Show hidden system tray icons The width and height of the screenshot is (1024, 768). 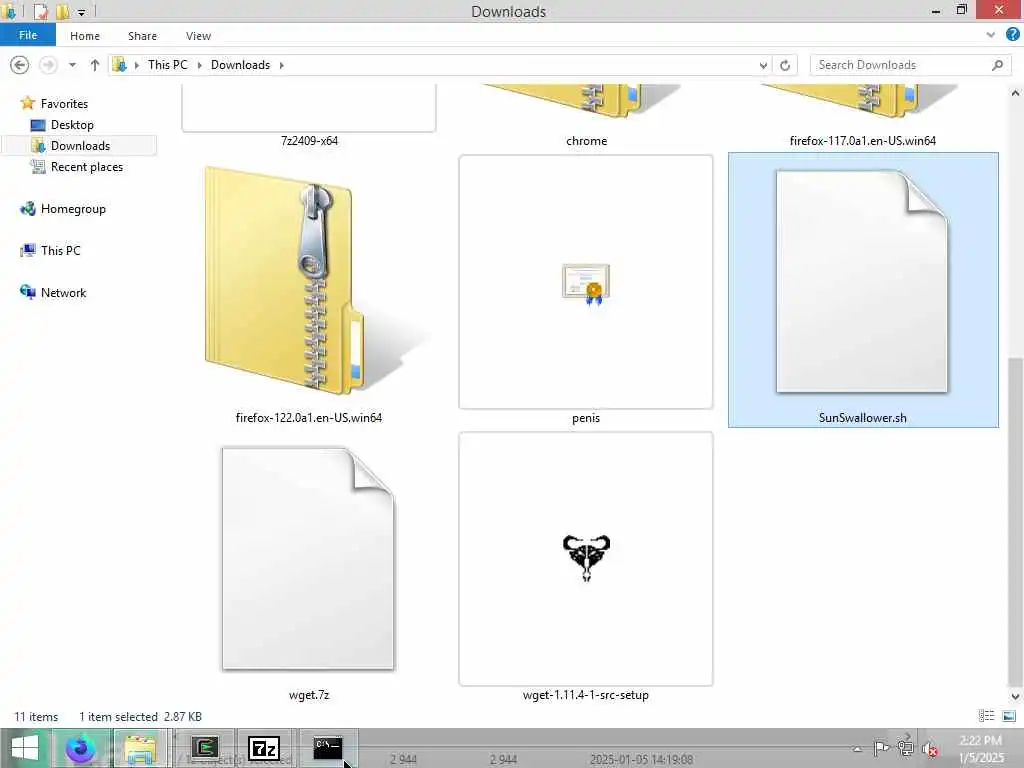tap(857, 749)
